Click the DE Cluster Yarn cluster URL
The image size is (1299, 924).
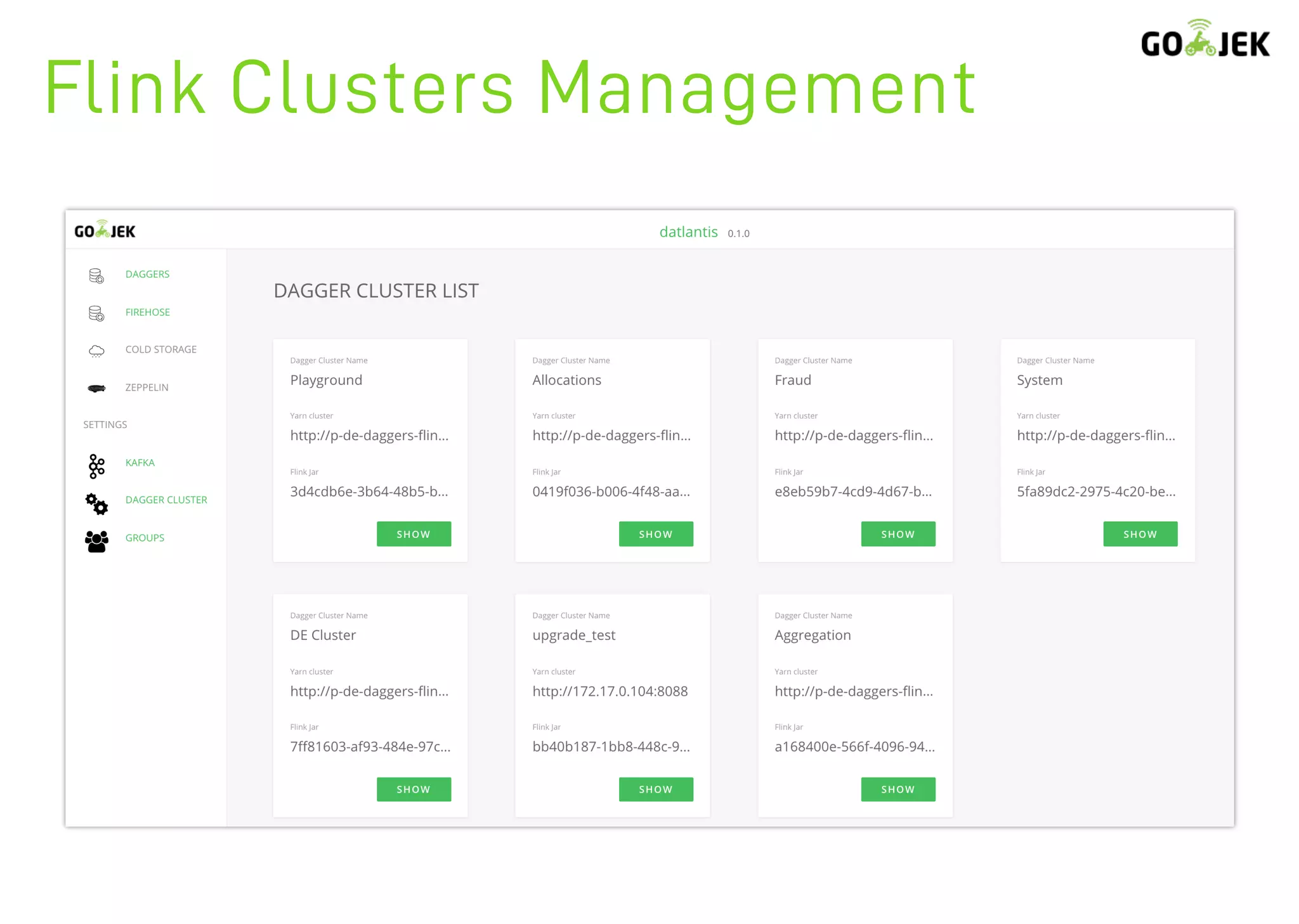(x=369, y=691)
